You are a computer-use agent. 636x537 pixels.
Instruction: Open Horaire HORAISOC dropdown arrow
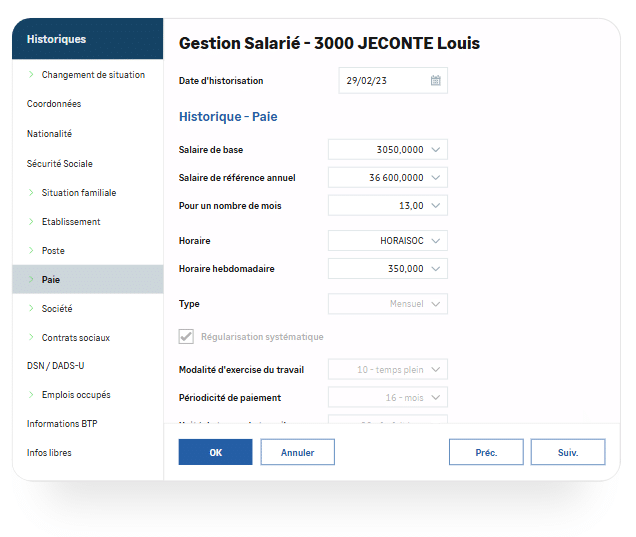(x=436, y=241)
